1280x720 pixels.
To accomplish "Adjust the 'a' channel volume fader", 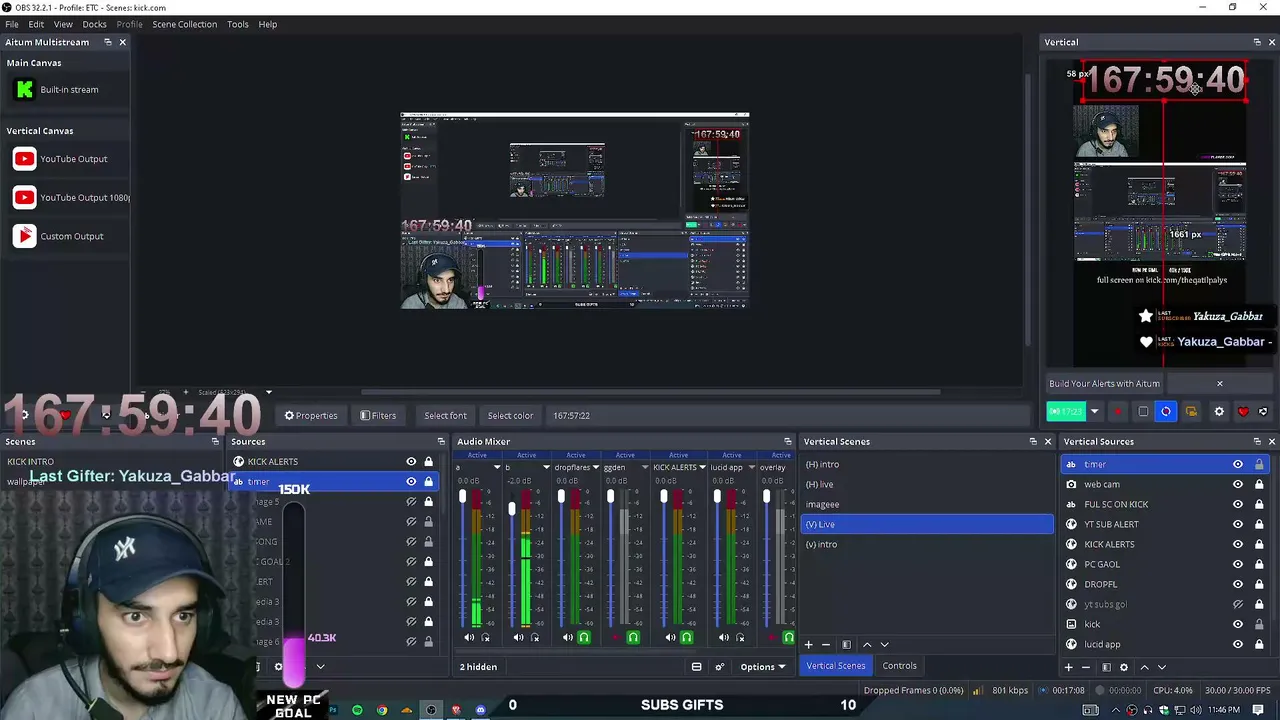I will pyautogui.click(x=462, y=497).
